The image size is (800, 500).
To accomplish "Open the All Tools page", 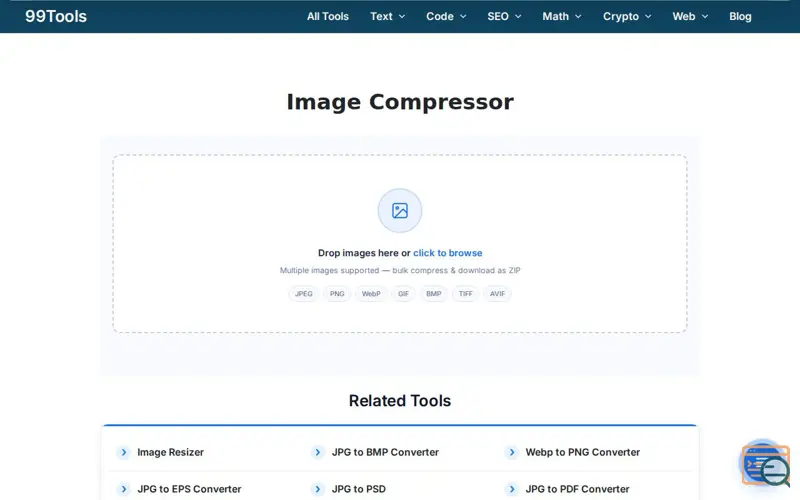I will [x=328, y=16].
